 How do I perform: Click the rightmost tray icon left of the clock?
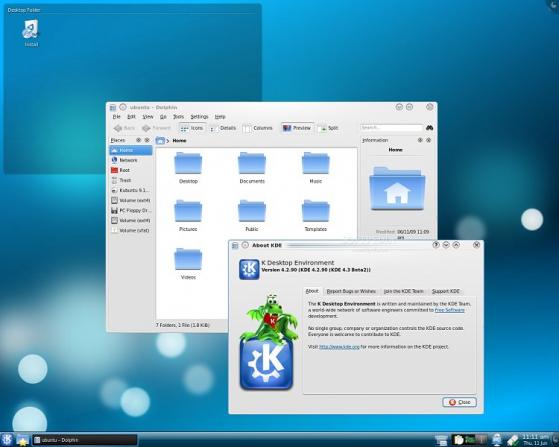coord(513,440)
